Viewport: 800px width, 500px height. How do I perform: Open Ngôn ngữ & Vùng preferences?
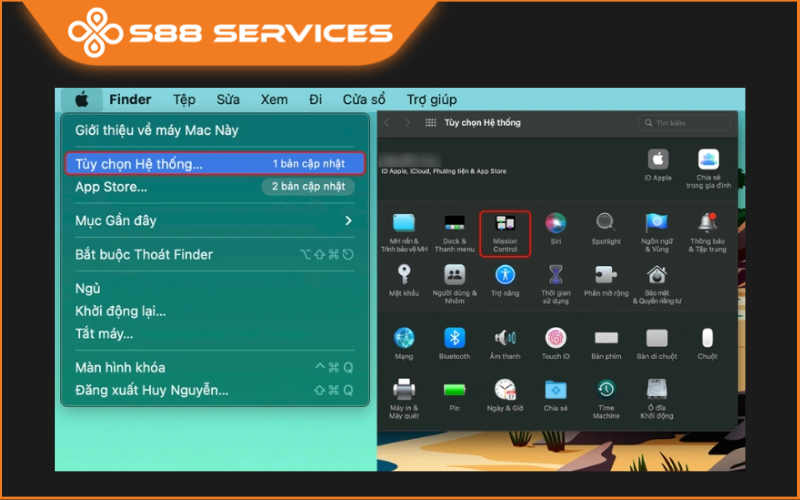[x=657, y=233]
